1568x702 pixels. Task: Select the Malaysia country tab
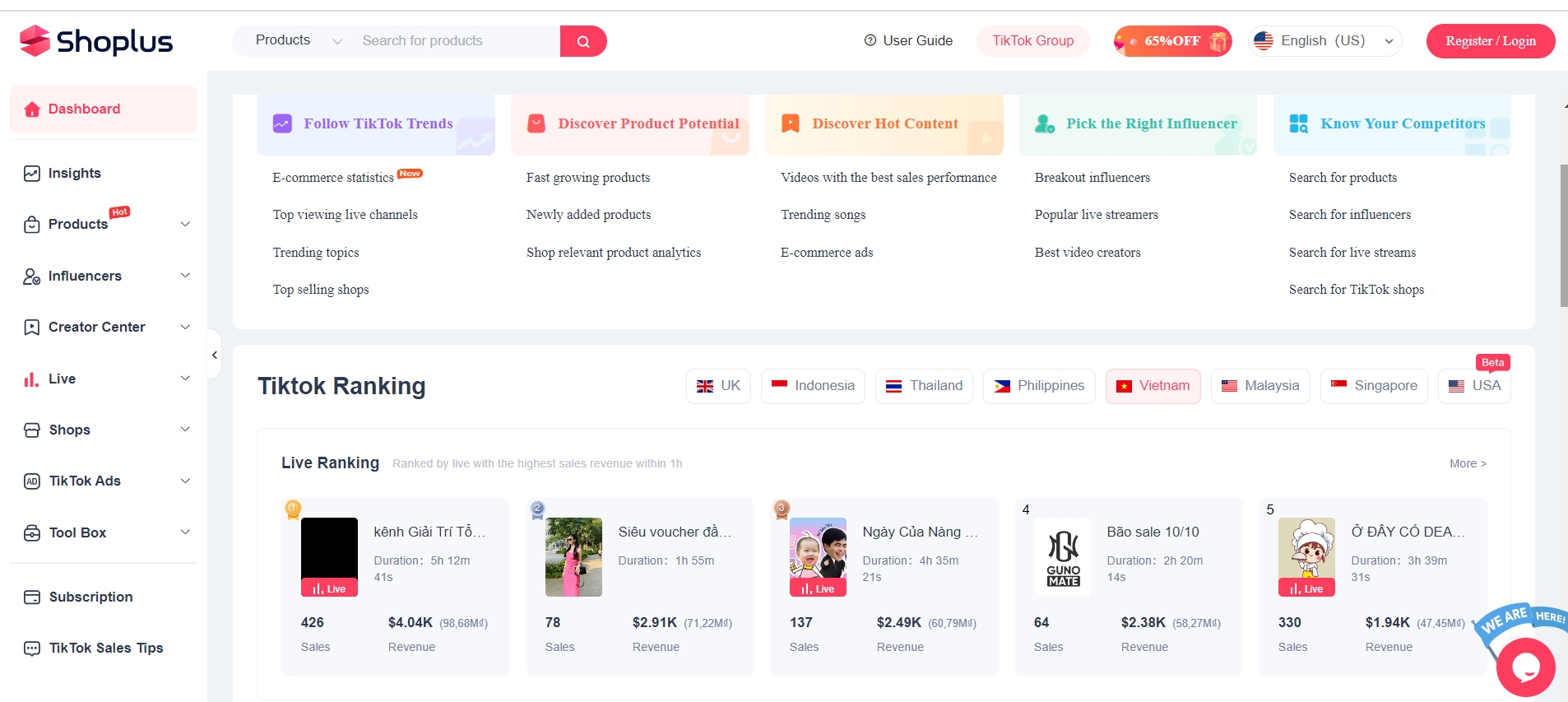pos(1260,386)
